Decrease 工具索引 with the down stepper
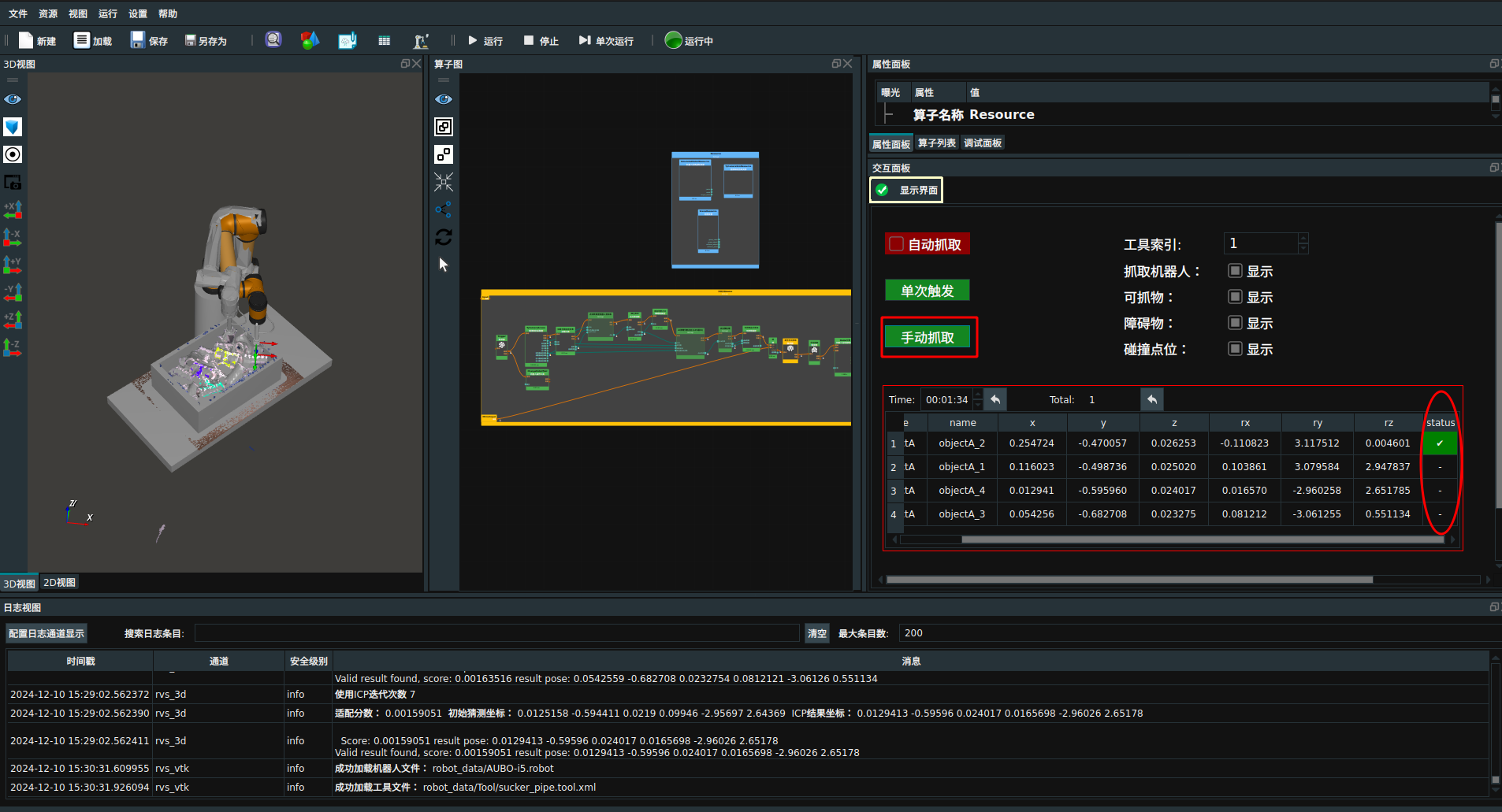1502x812 pixels. click(1303, 249)
